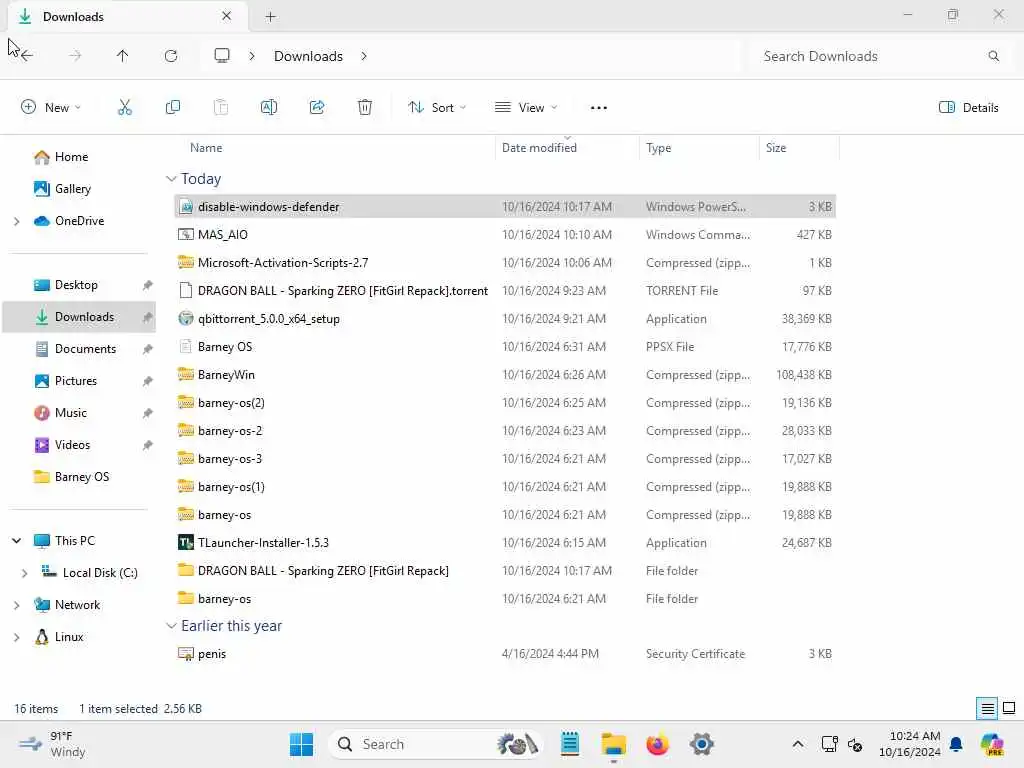This screenshot has height=768, width=1024.
Task: Click the PC monitor icon in address bar
Action: (222, 56)
